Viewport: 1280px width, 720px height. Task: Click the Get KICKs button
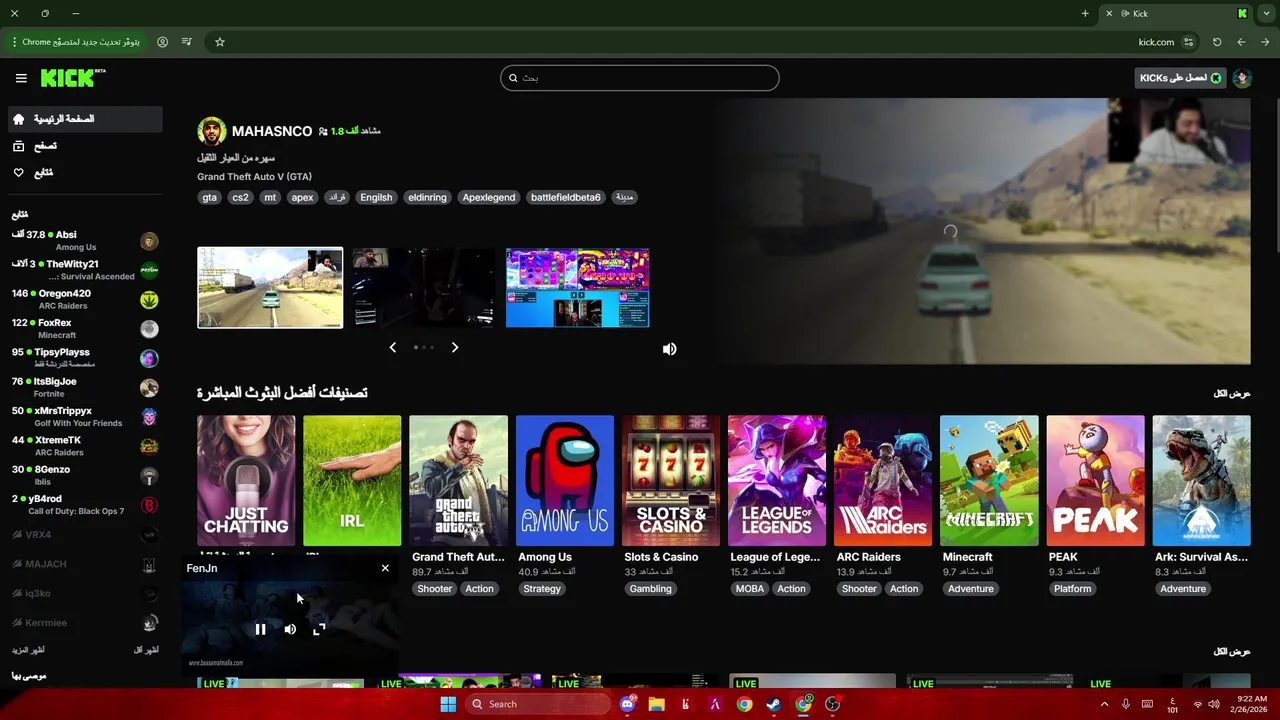[1180, 78]
